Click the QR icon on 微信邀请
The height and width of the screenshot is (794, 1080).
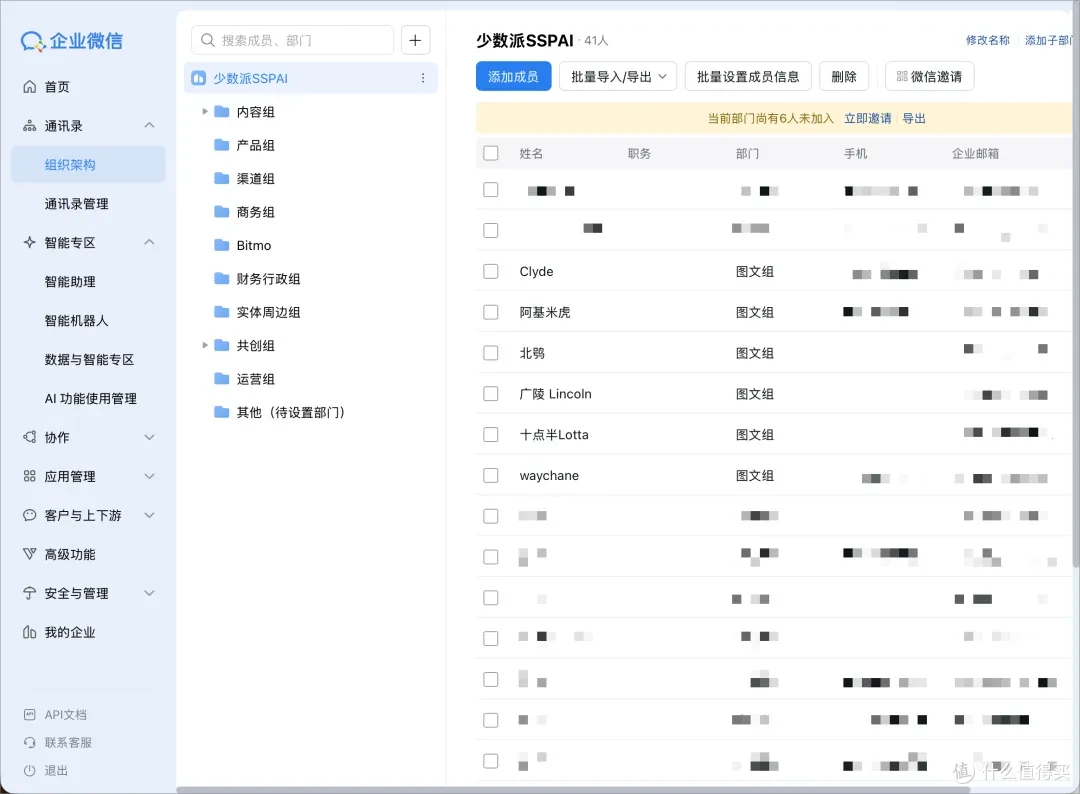point(902,76)
